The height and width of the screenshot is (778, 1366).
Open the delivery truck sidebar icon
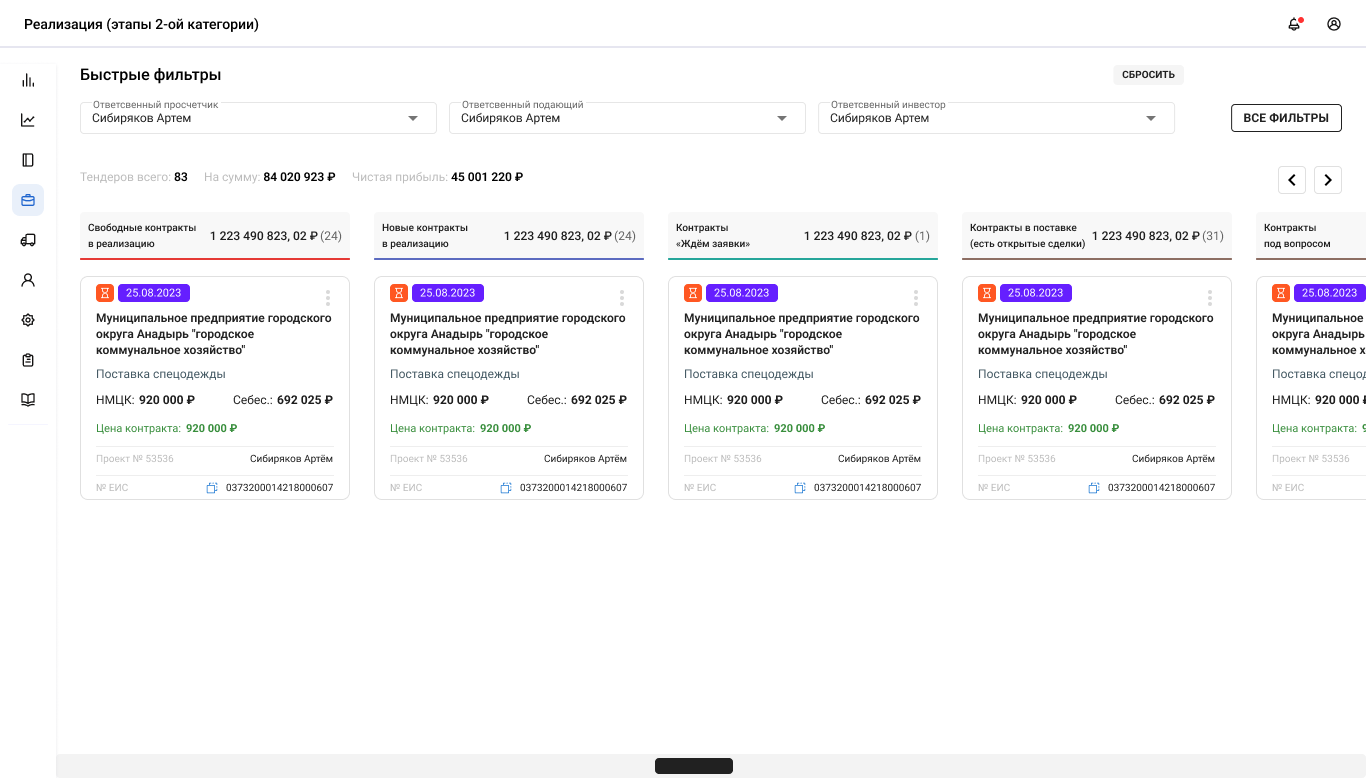coord(28,240)
